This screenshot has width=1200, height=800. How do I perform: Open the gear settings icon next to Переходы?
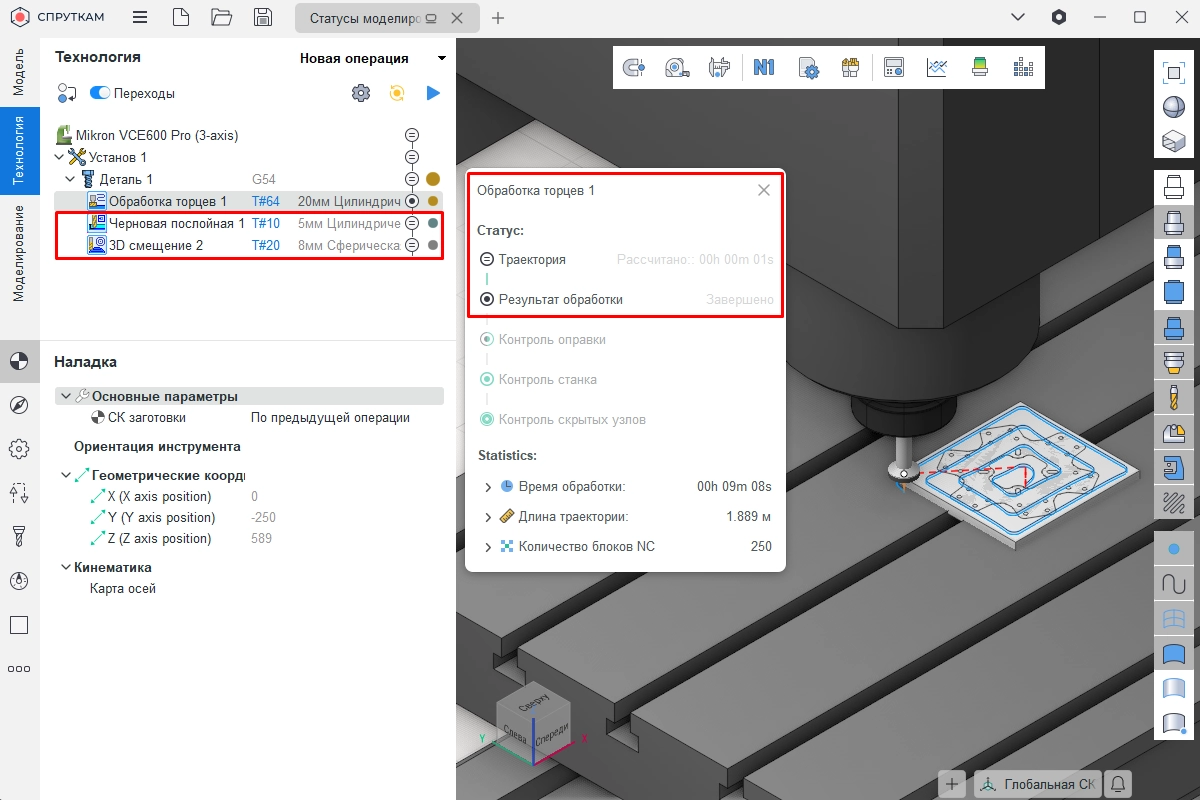360,93
